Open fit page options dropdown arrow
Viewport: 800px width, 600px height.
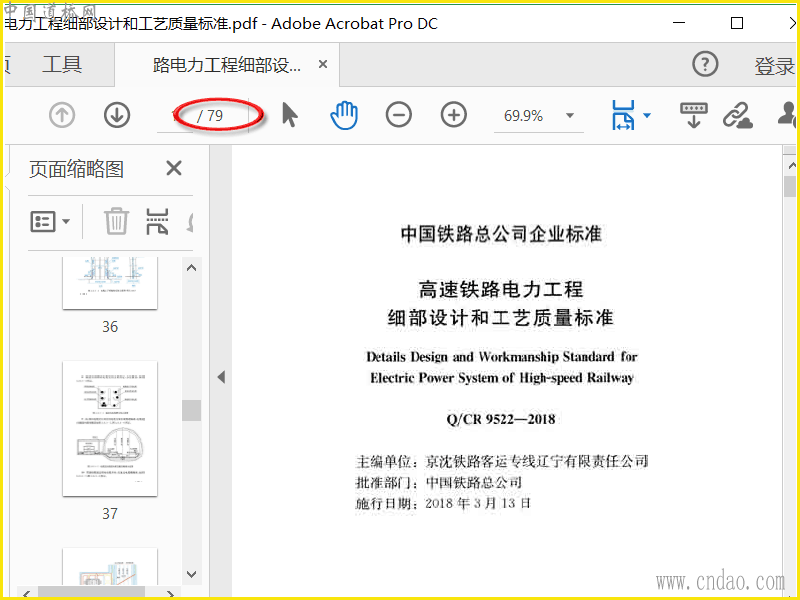(647, 115)
